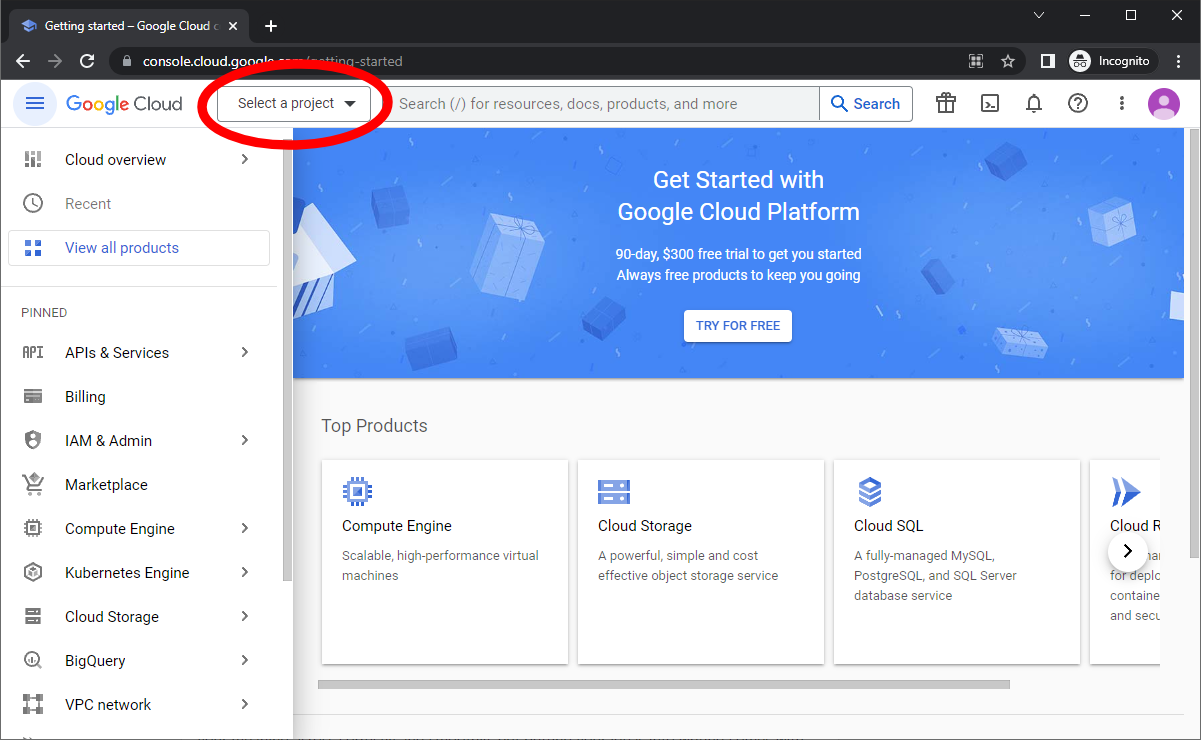The height and width of the screenshot is (740, 1201).
Task: Open Marketplace from the sidebar
Action: (106, 485)
